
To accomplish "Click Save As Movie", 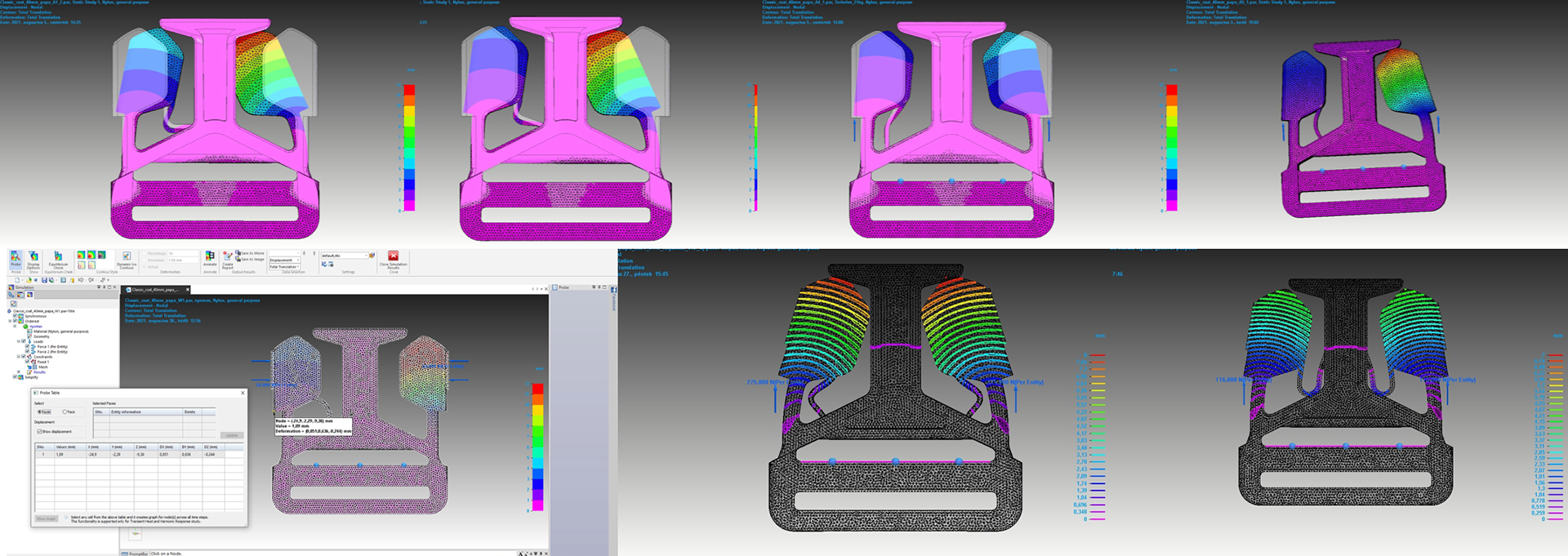I will pyautogui.click(x=250, y=253).
